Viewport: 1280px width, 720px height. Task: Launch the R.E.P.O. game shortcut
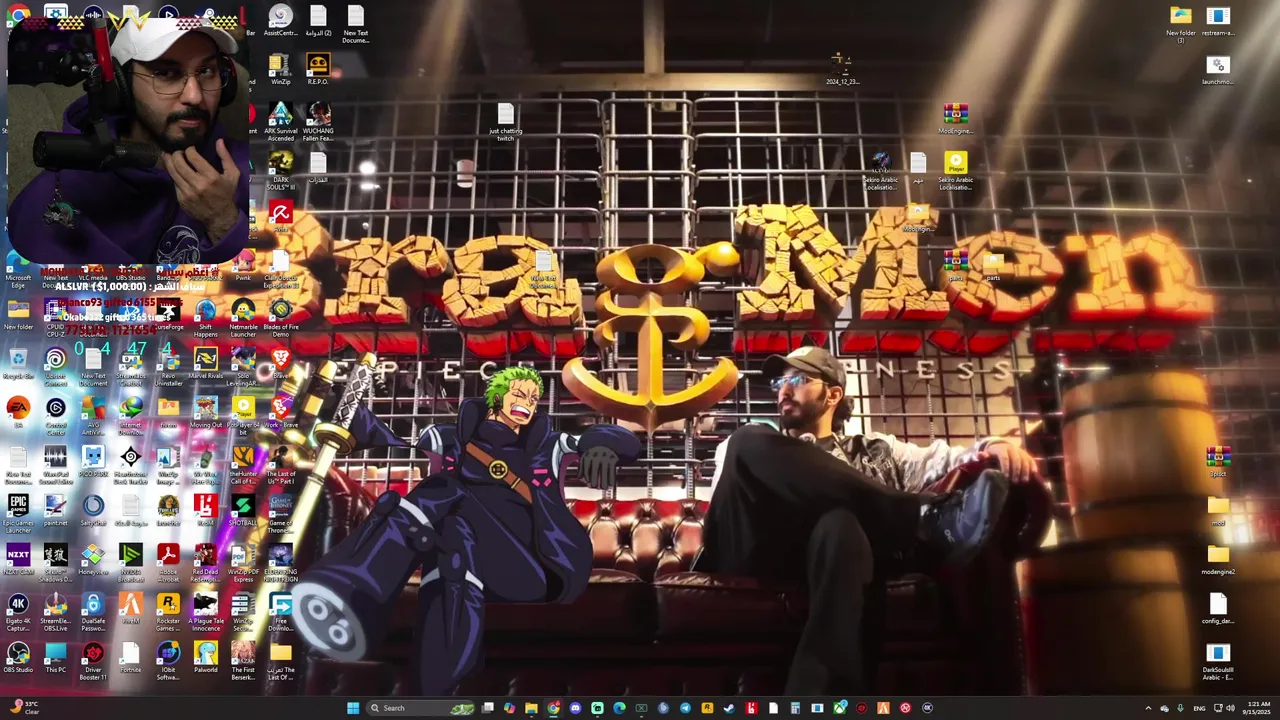[x=318, y=70]
